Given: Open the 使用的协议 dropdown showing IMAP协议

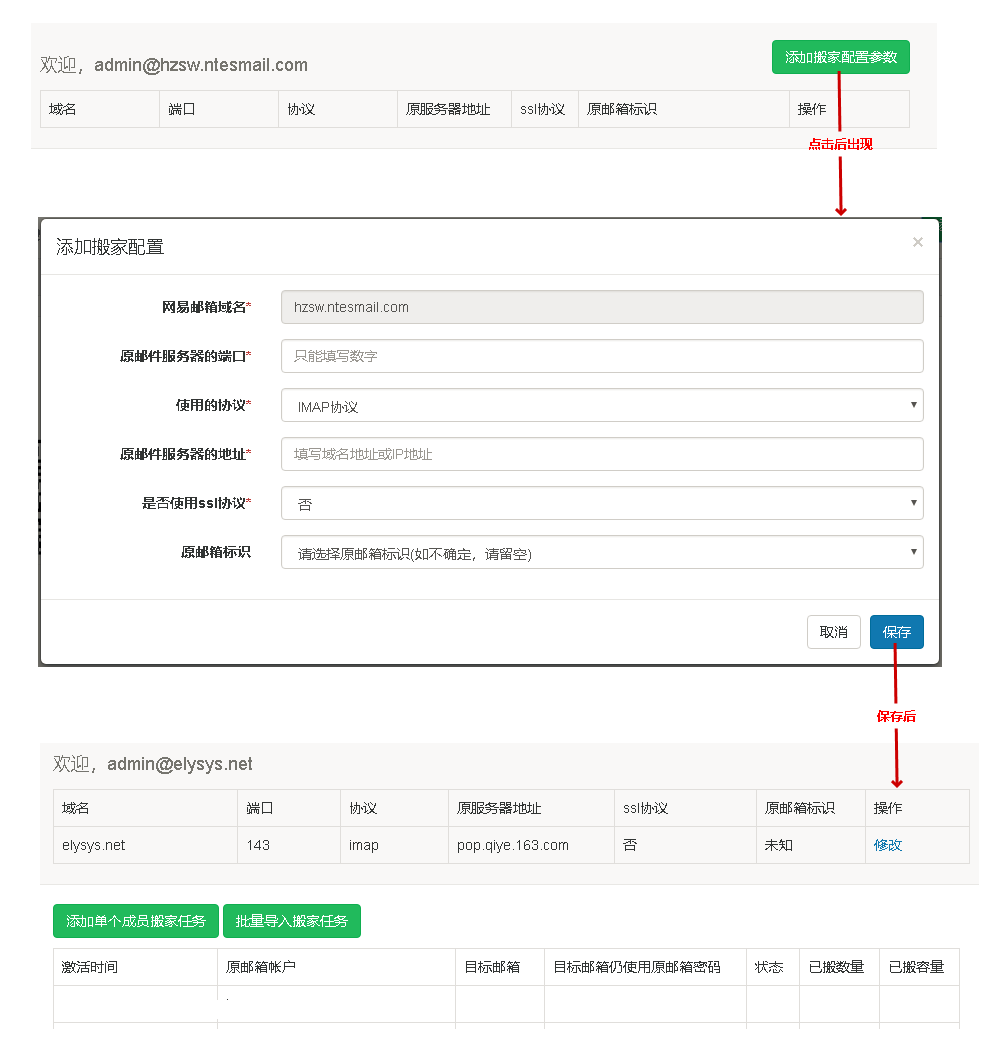Looking at the screenshot, I should pyautogui.click(x=602, y=405).
